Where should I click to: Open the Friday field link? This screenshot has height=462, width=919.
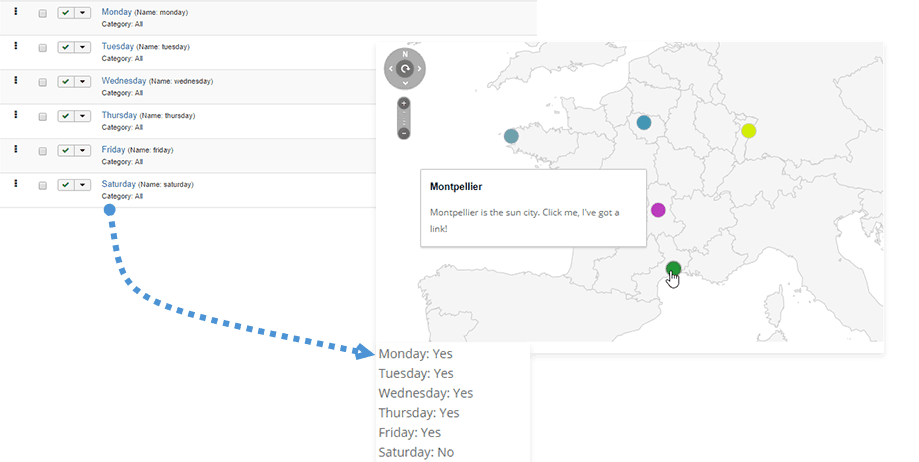coord(114,149)
